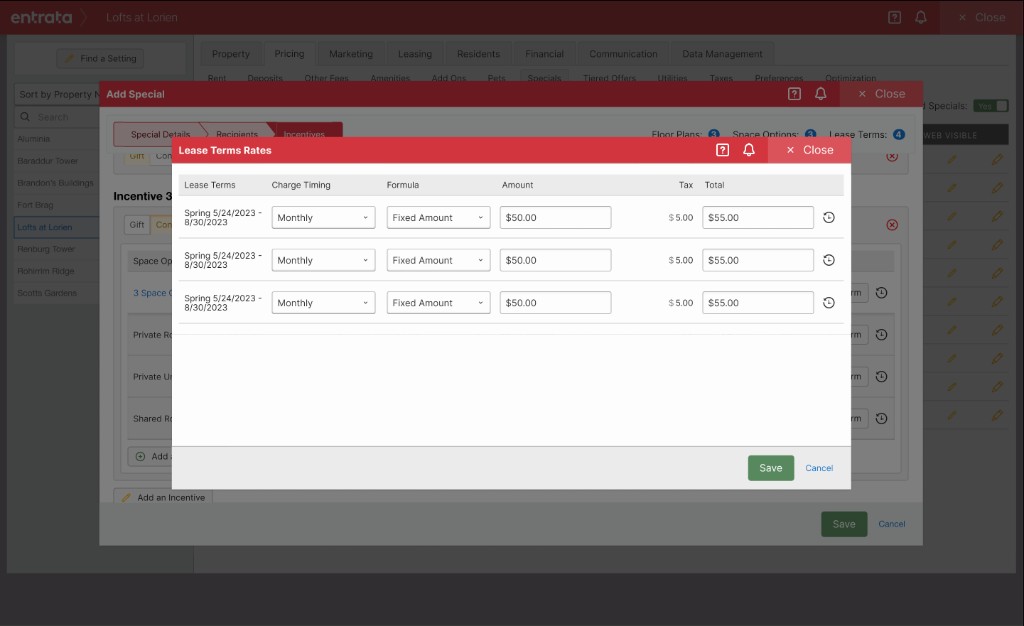Open Sort by Property dropdown in sidebar
This screenshot has height=626, width=1024.
pyautogui.click(x=57, y=95)
